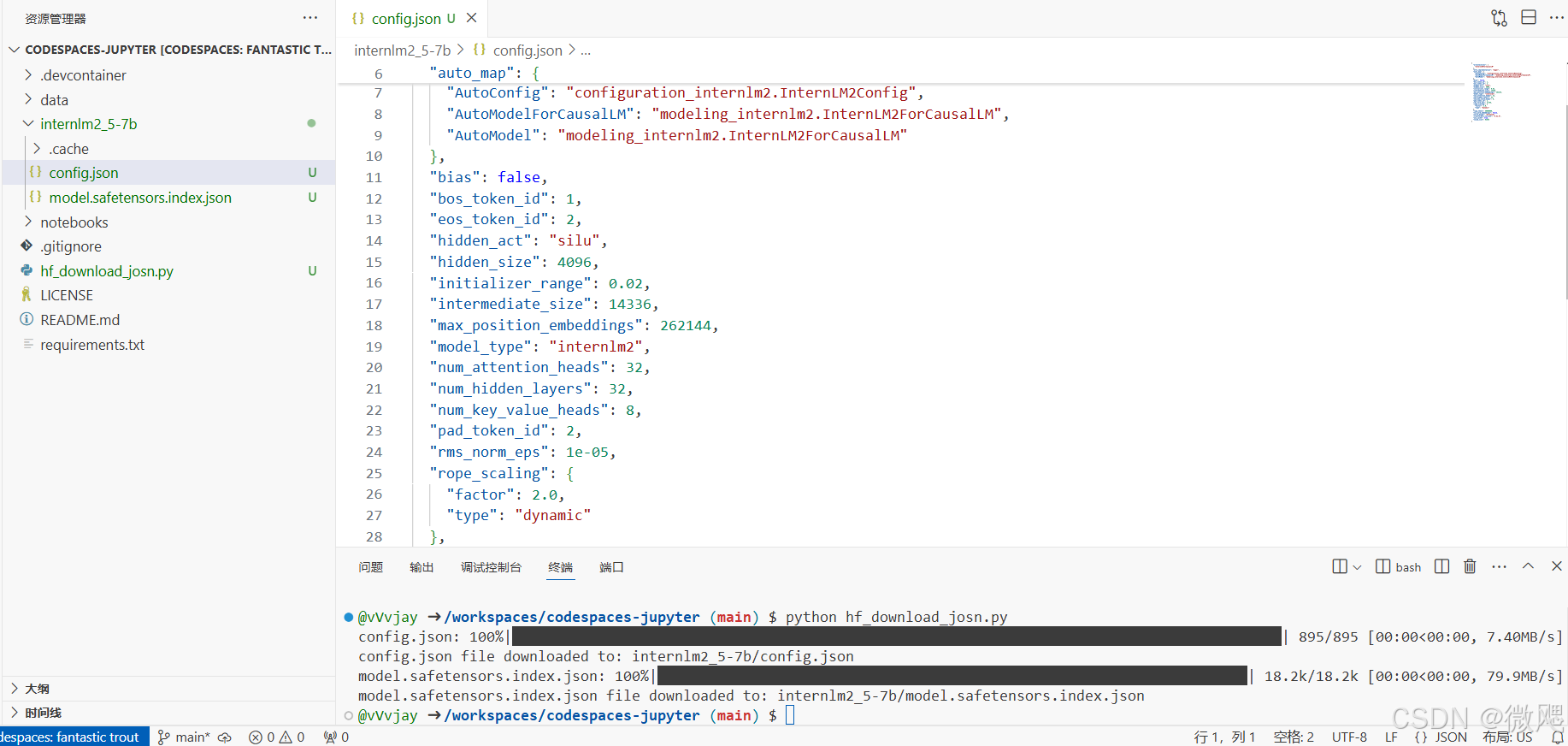Open editor more actions ellipsis
Screen dimensions: 1568x746
coord(1557,18)
